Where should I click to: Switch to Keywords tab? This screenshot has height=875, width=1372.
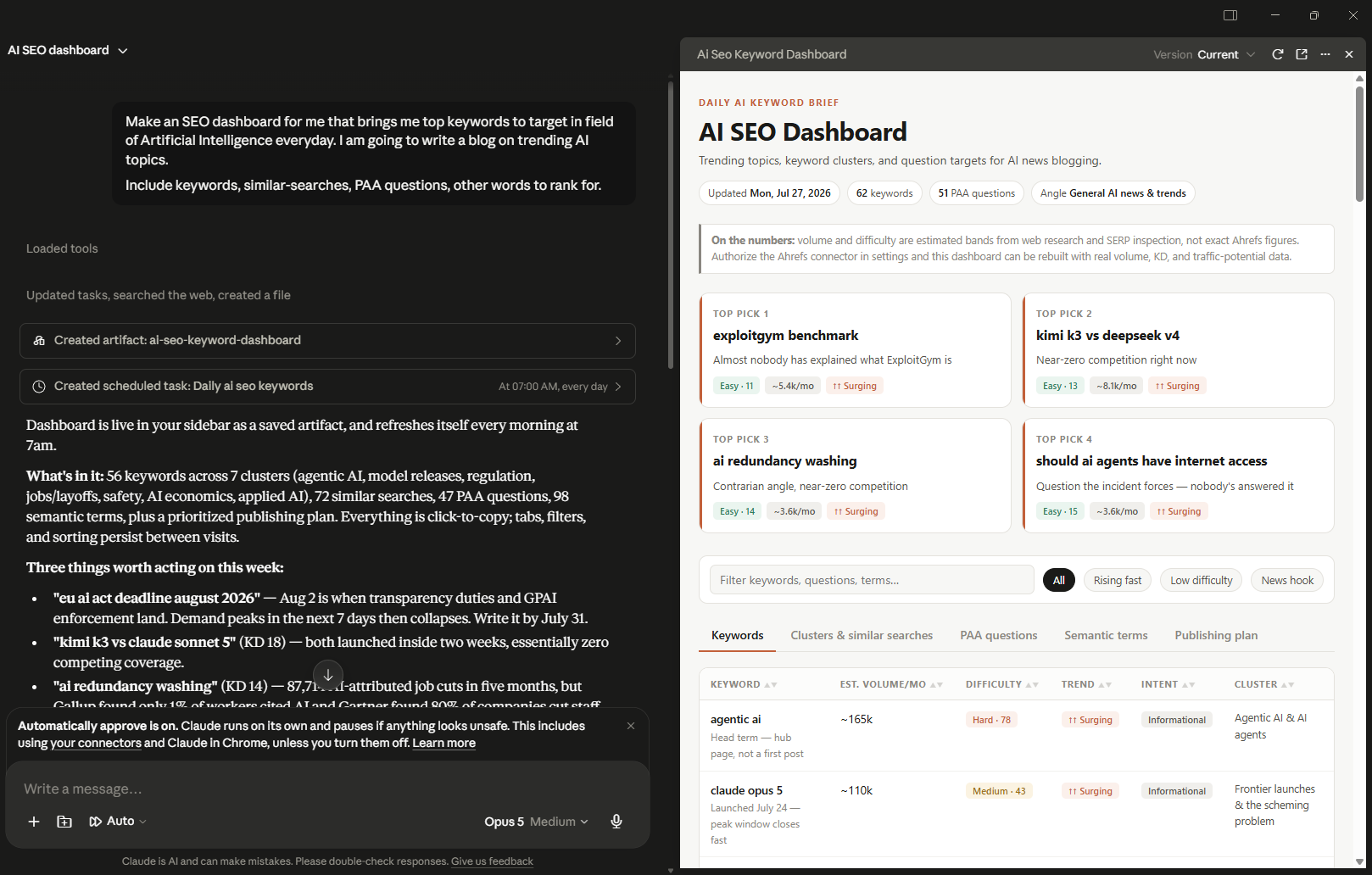737,635
